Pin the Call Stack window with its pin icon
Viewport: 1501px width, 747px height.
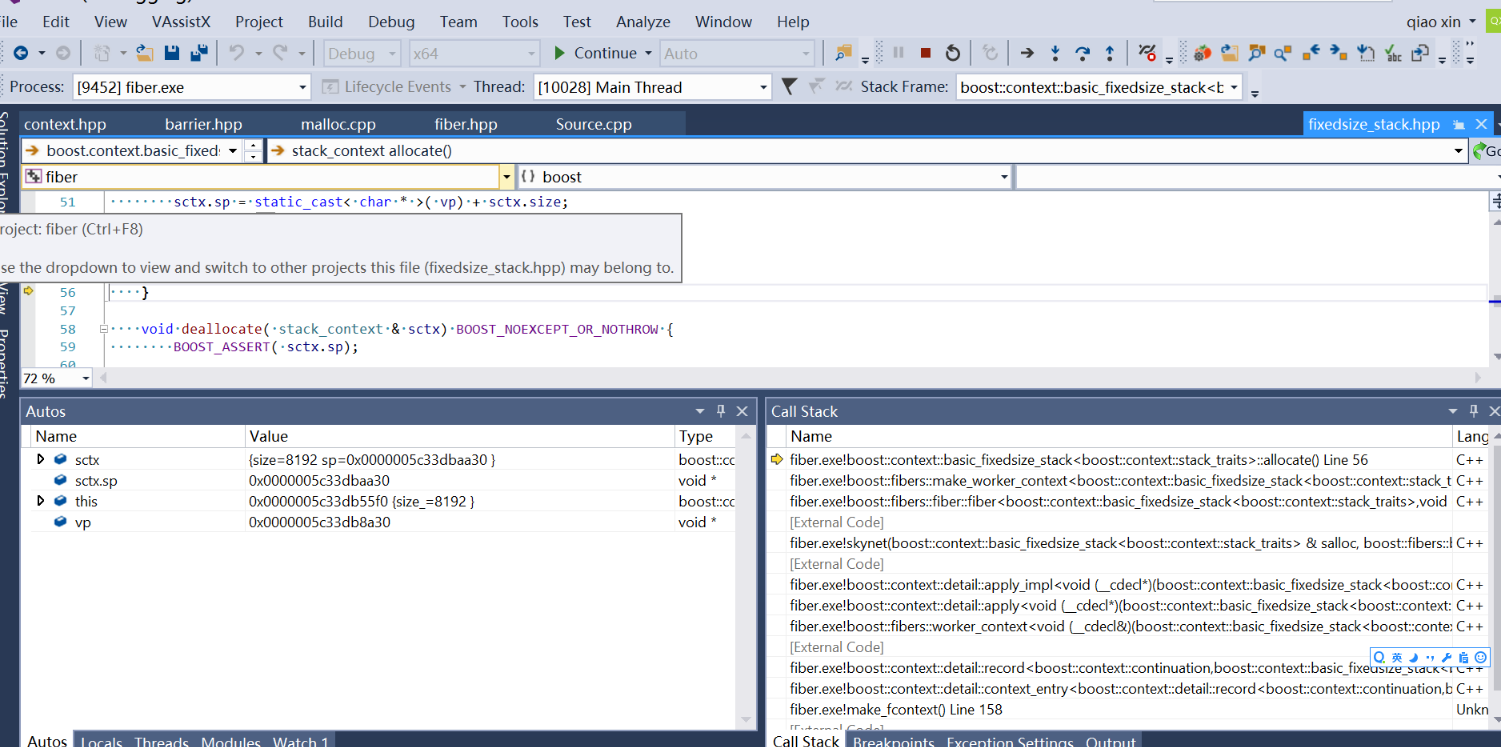[x=1473, y=411]
